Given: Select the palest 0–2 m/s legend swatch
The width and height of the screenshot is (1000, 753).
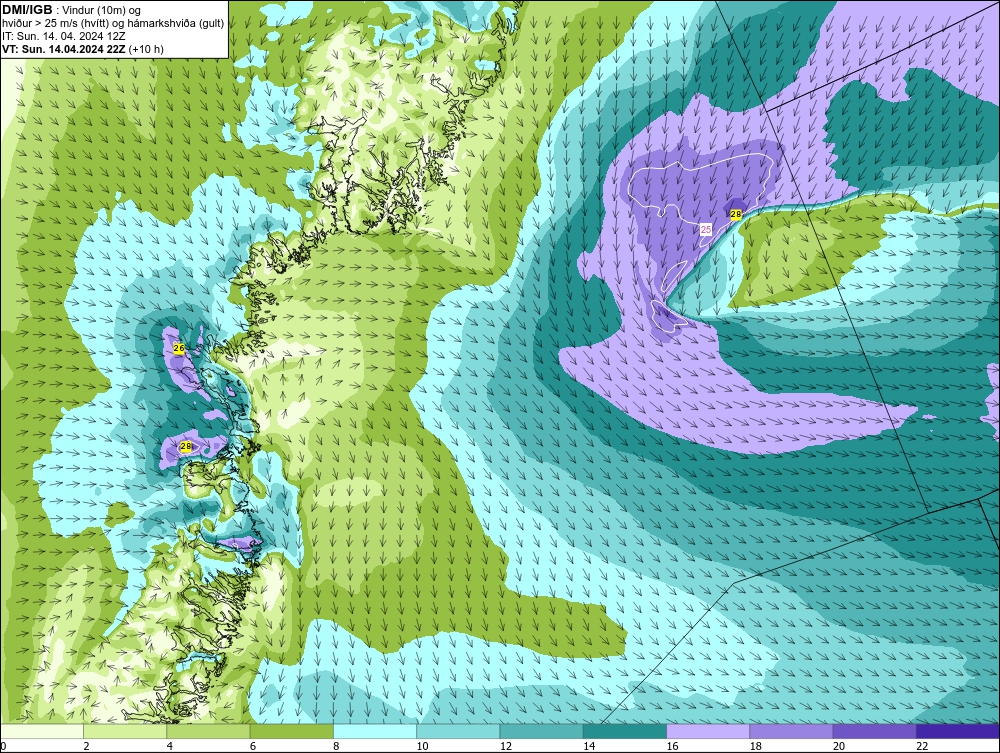Looking at the screenshot, I should tap(41, 731).
